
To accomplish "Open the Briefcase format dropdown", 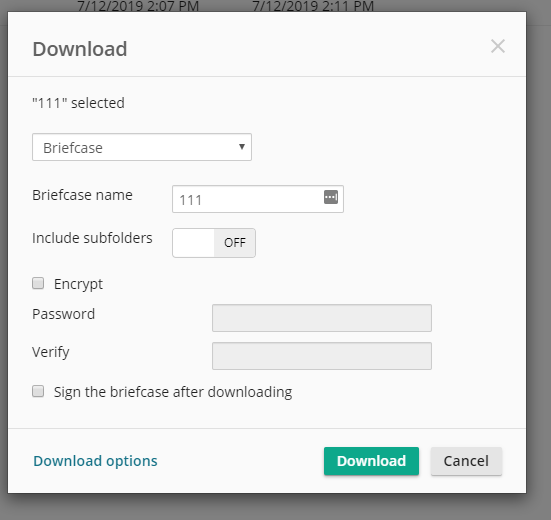I will coord(142,147).
